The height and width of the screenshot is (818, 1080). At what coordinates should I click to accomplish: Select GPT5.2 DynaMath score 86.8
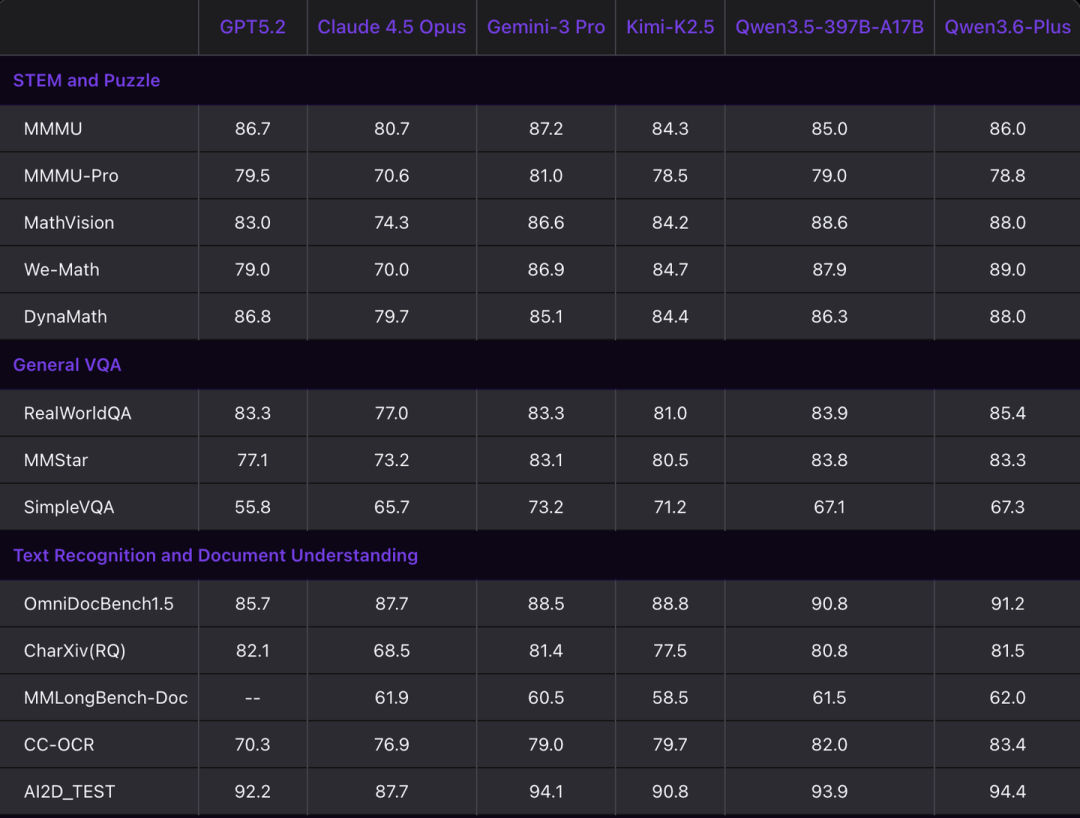click(x=252, y=317)
